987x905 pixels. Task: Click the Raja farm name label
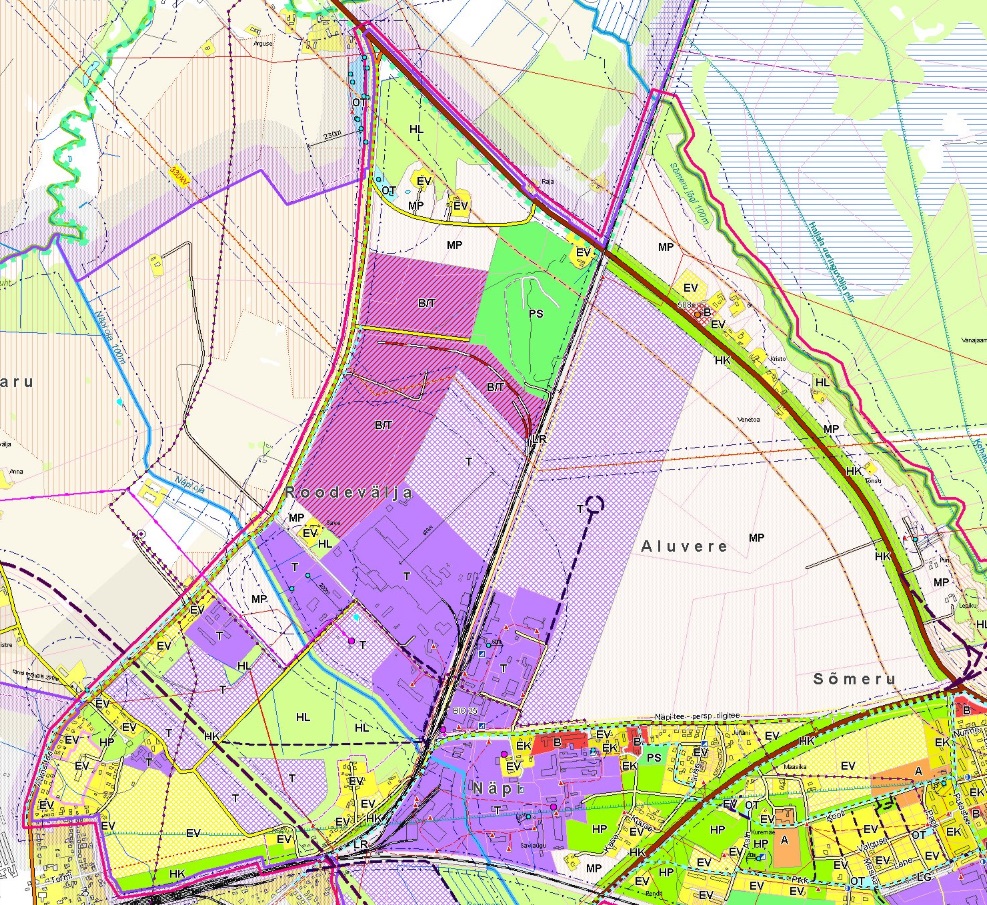[x=547, y=183]
